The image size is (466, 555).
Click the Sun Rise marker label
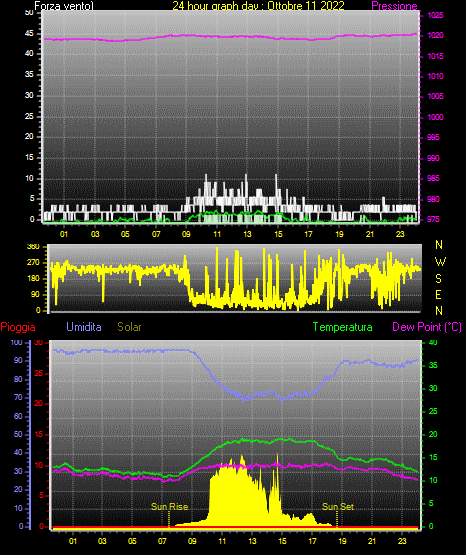click(169, 507)
